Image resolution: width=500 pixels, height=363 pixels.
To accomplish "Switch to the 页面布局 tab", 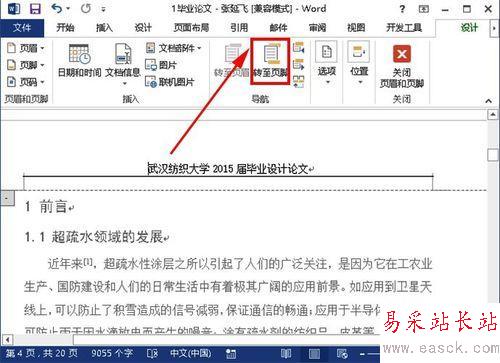I will 191,27.
